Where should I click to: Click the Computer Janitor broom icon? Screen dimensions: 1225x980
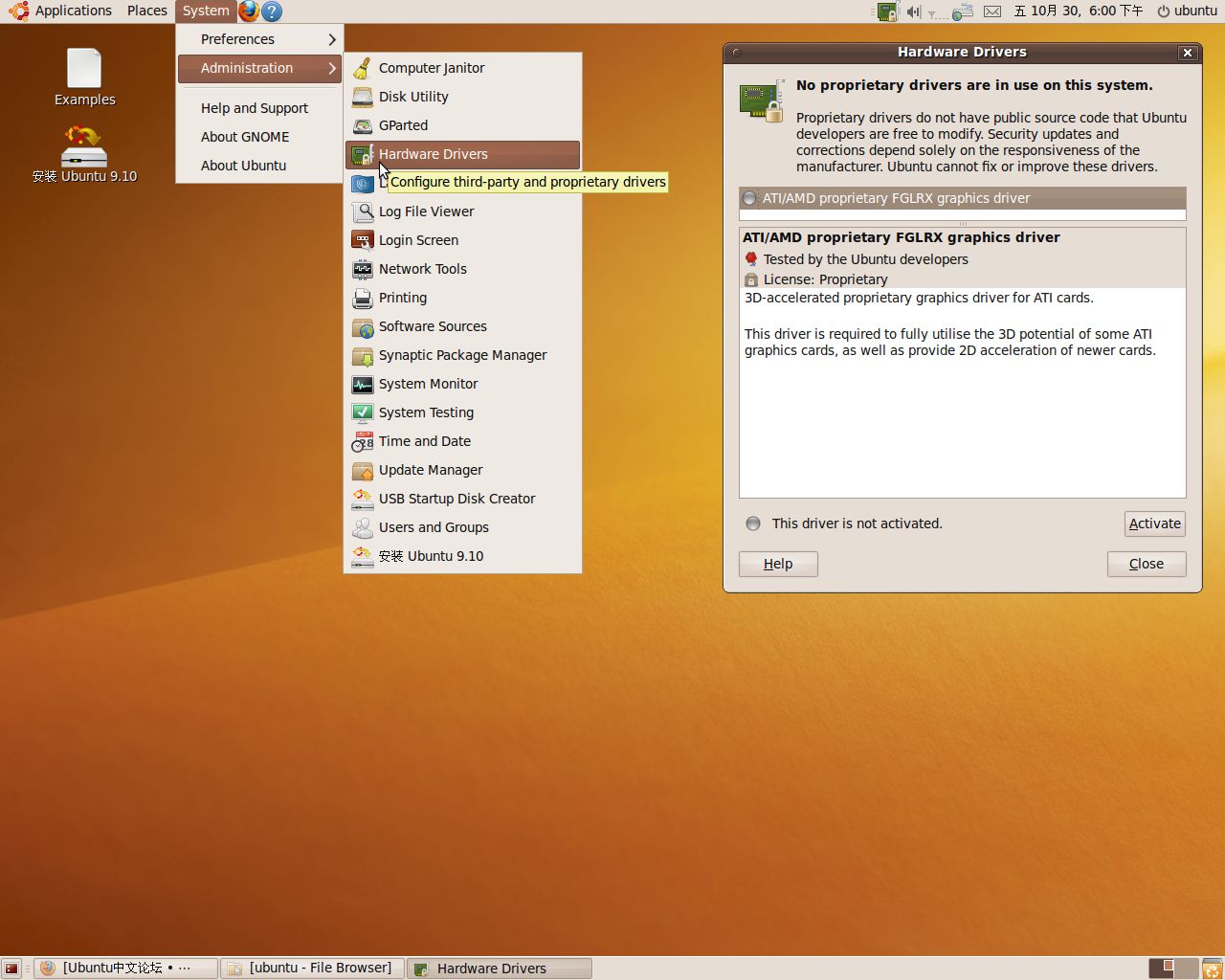tap(363, 68)
